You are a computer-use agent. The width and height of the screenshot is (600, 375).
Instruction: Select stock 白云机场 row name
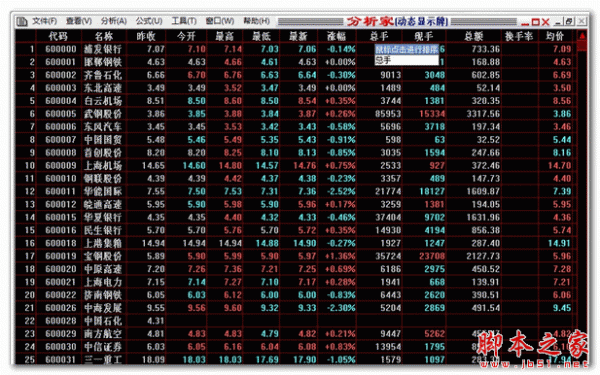103,101
